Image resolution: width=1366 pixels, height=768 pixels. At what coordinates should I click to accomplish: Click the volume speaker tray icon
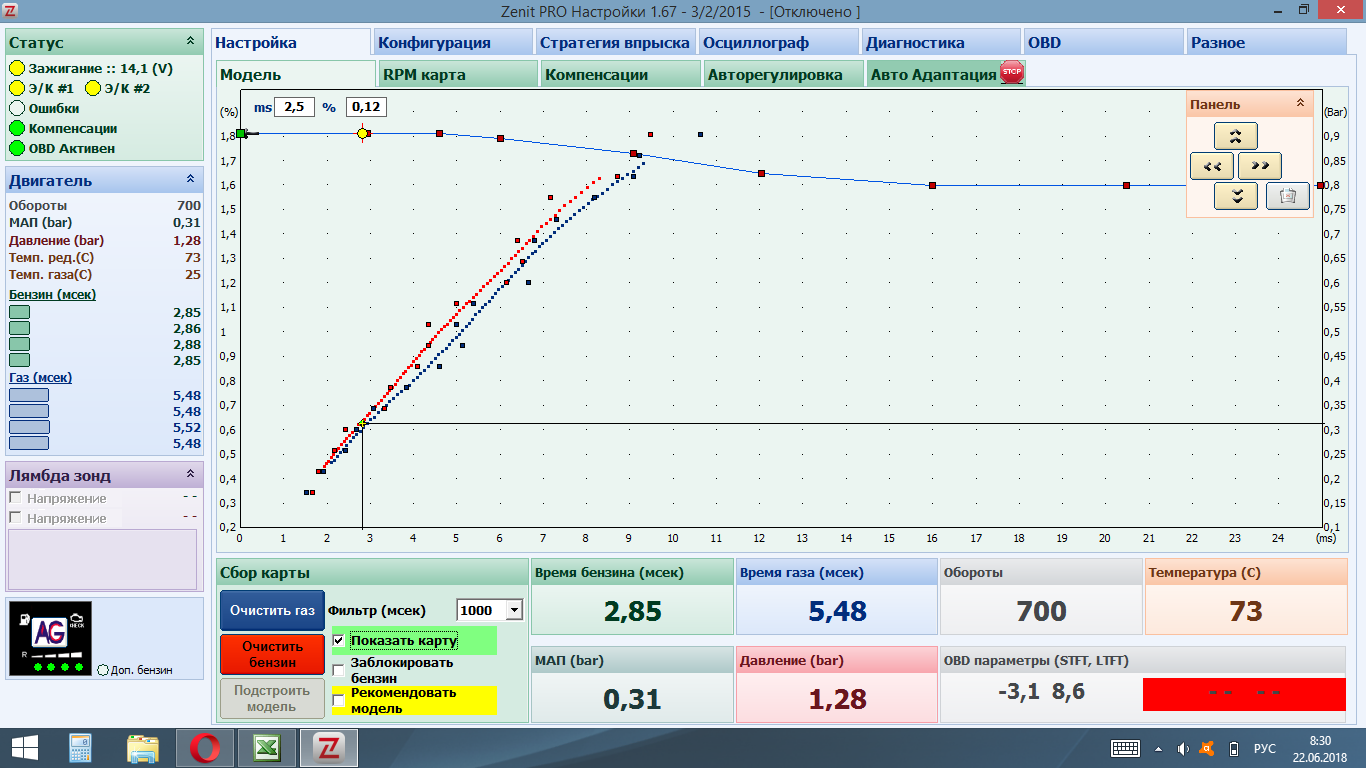coord(1183,748)
